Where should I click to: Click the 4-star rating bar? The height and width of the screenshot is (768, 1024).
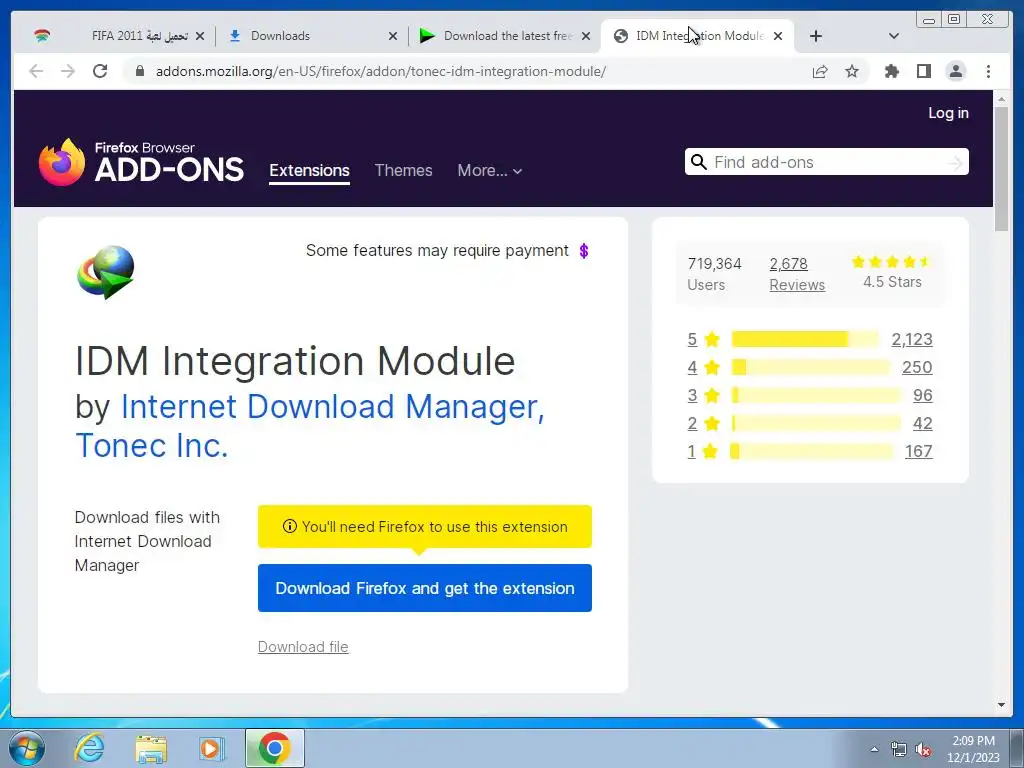pos(810,367)
